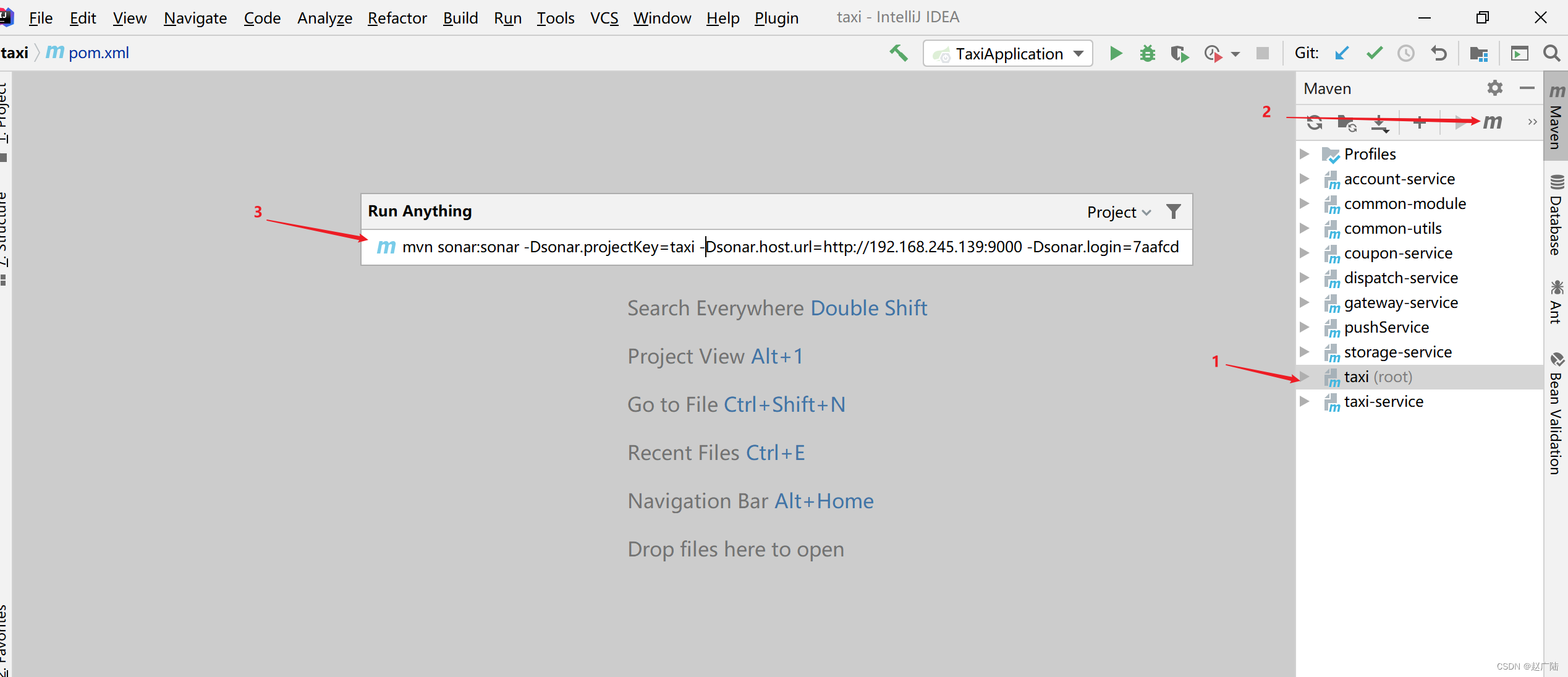Select taxi (root) in Maven tree
The image size is (1568, 677).
pyautogui.click(x=1377, y=377)
